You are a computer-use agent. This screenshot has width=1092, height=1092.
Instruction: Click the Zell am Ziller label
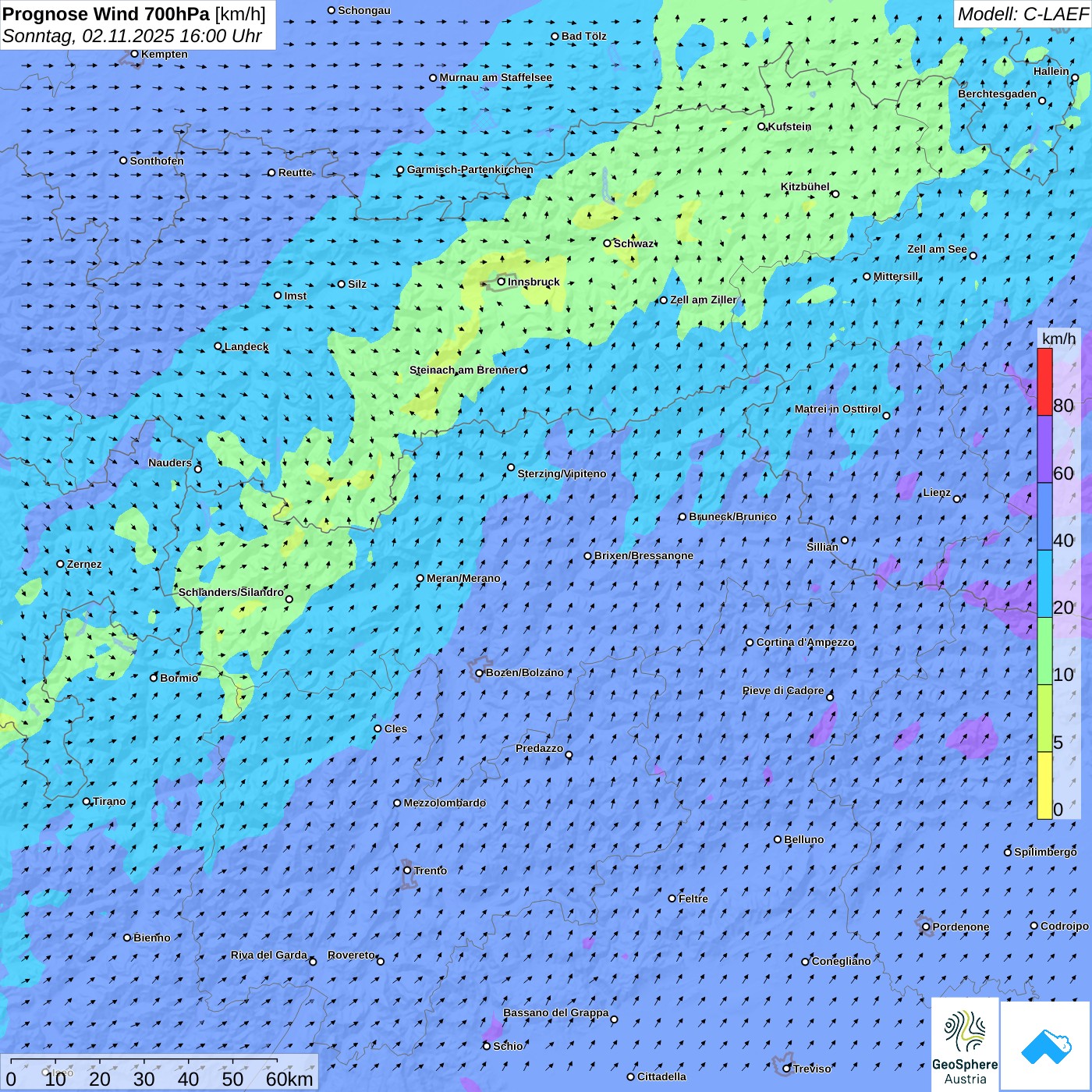[x=703, y=300]
